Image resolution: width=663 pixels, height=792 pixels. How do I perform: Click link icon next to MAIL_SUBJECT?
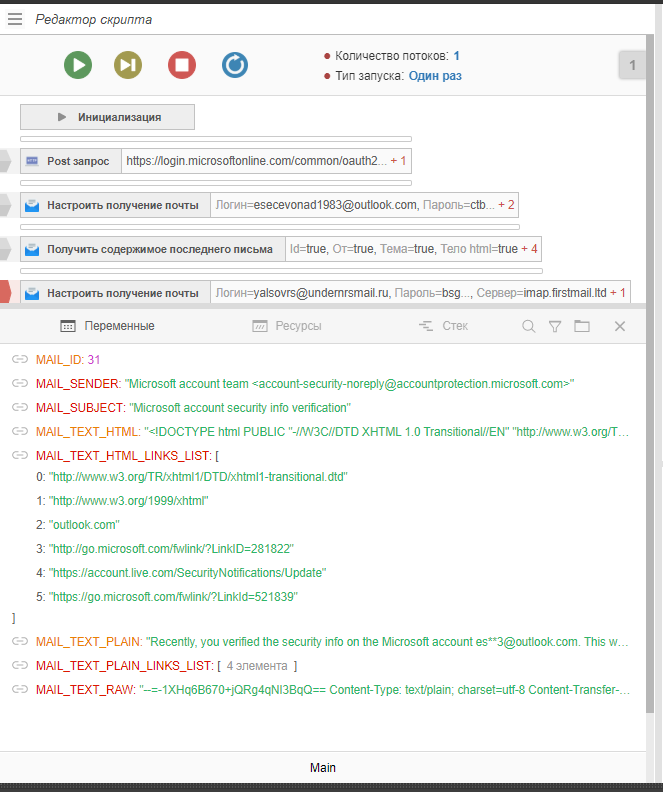[20, 407]
